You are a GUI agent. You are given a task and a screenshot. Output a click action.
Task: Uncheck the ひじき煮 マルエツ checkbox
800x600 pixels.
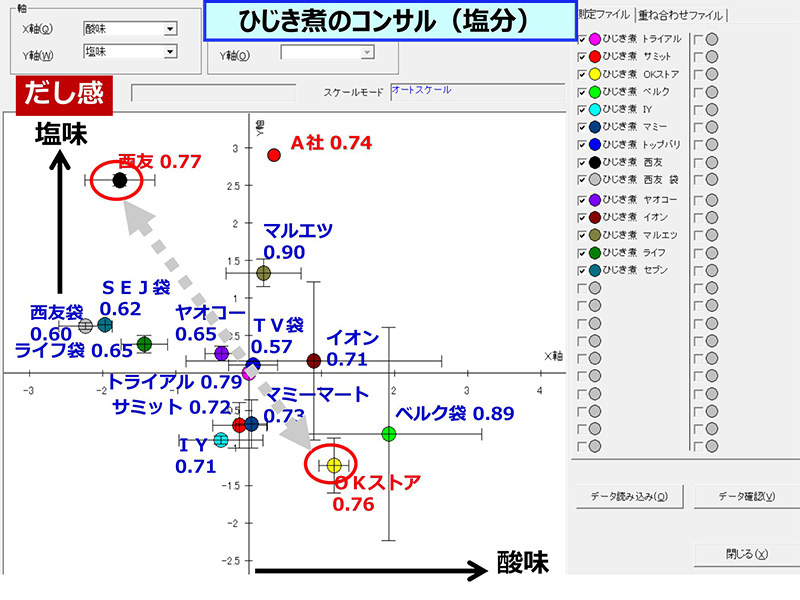click(x=582, y=236)
